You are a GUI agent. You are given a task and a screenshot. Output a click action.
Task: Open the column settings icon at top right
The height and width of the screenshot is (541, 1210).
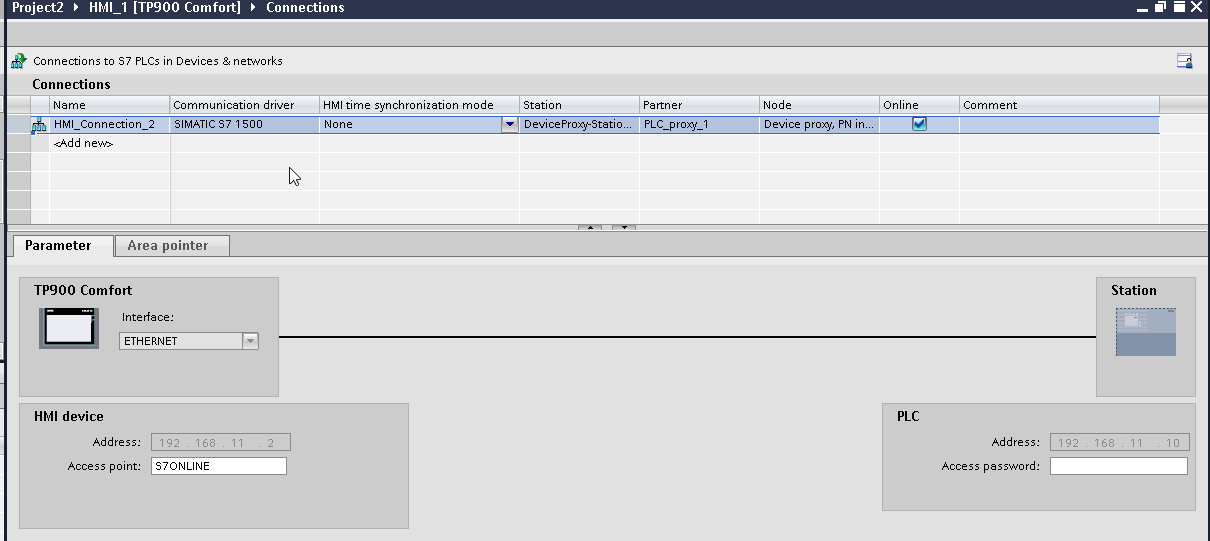[1184, 61]
